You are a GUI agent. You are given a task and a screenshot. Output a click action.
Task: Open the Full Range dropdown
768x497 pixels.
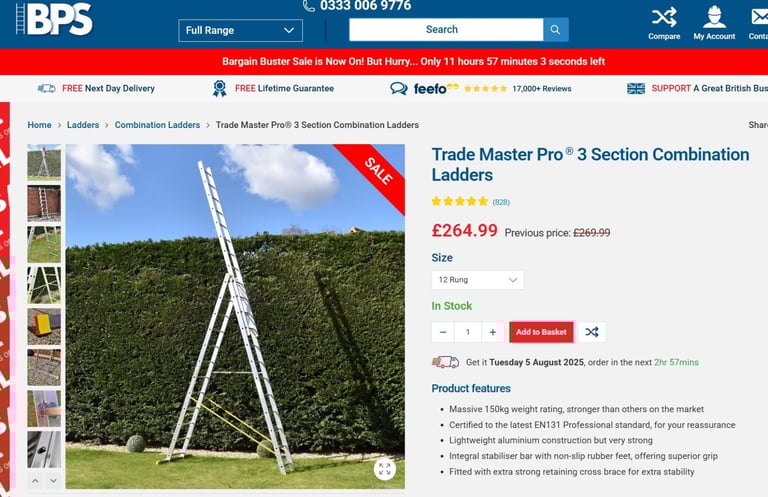click(x=240, y=30)
